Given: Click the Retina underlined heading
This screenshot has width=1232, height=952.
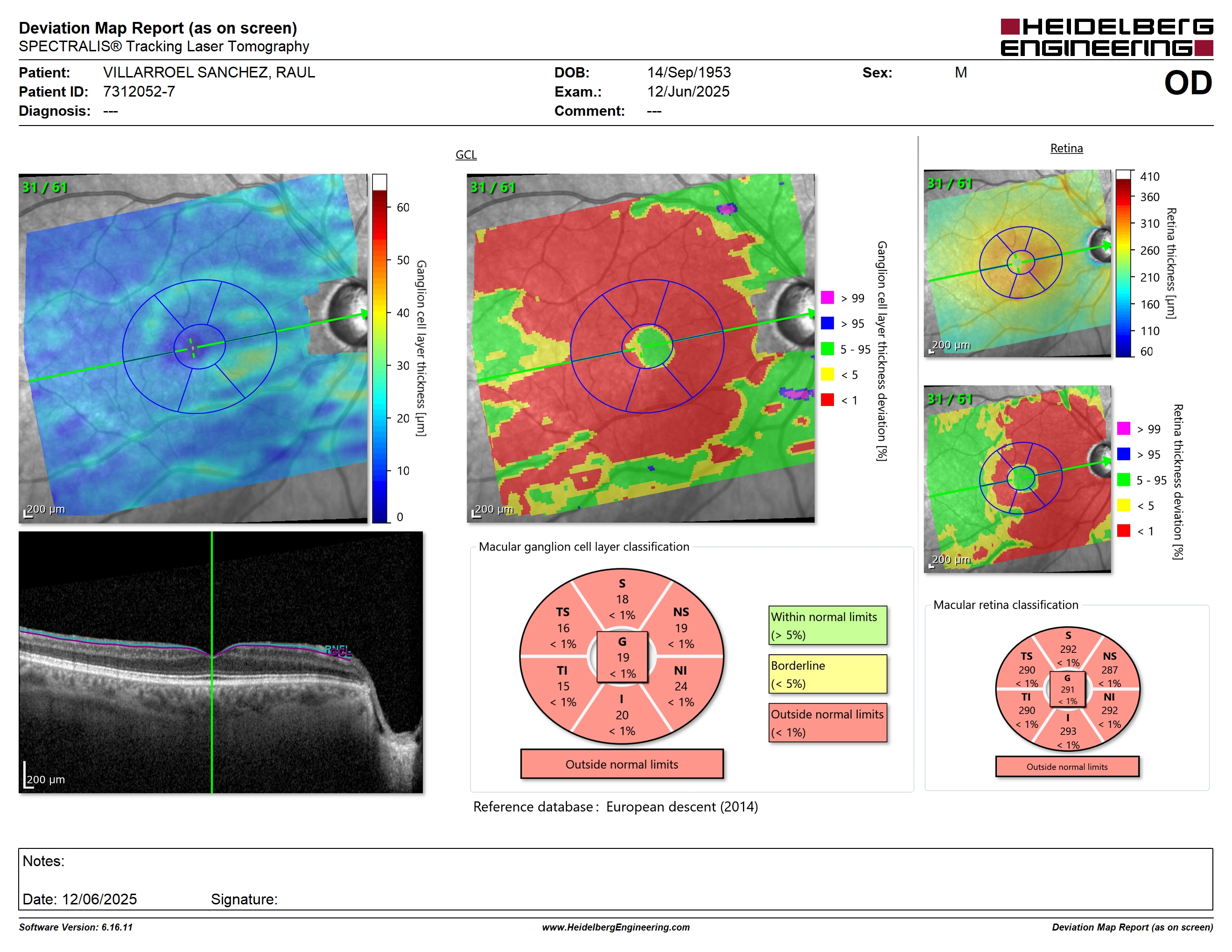Looking at the screenshot, I should point(1066,148).
